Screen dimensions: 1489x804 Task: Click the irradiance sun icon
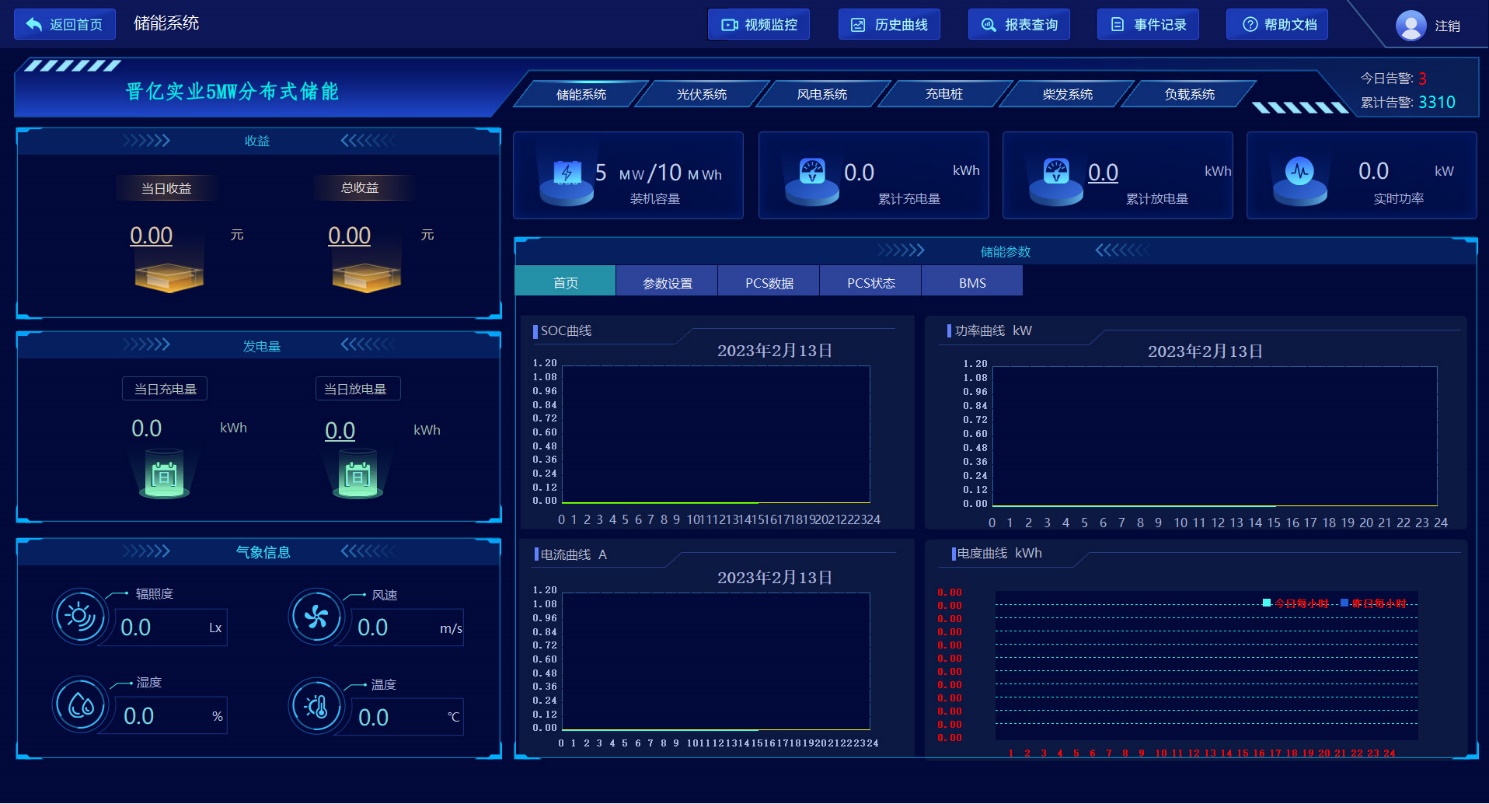(78, 616)
